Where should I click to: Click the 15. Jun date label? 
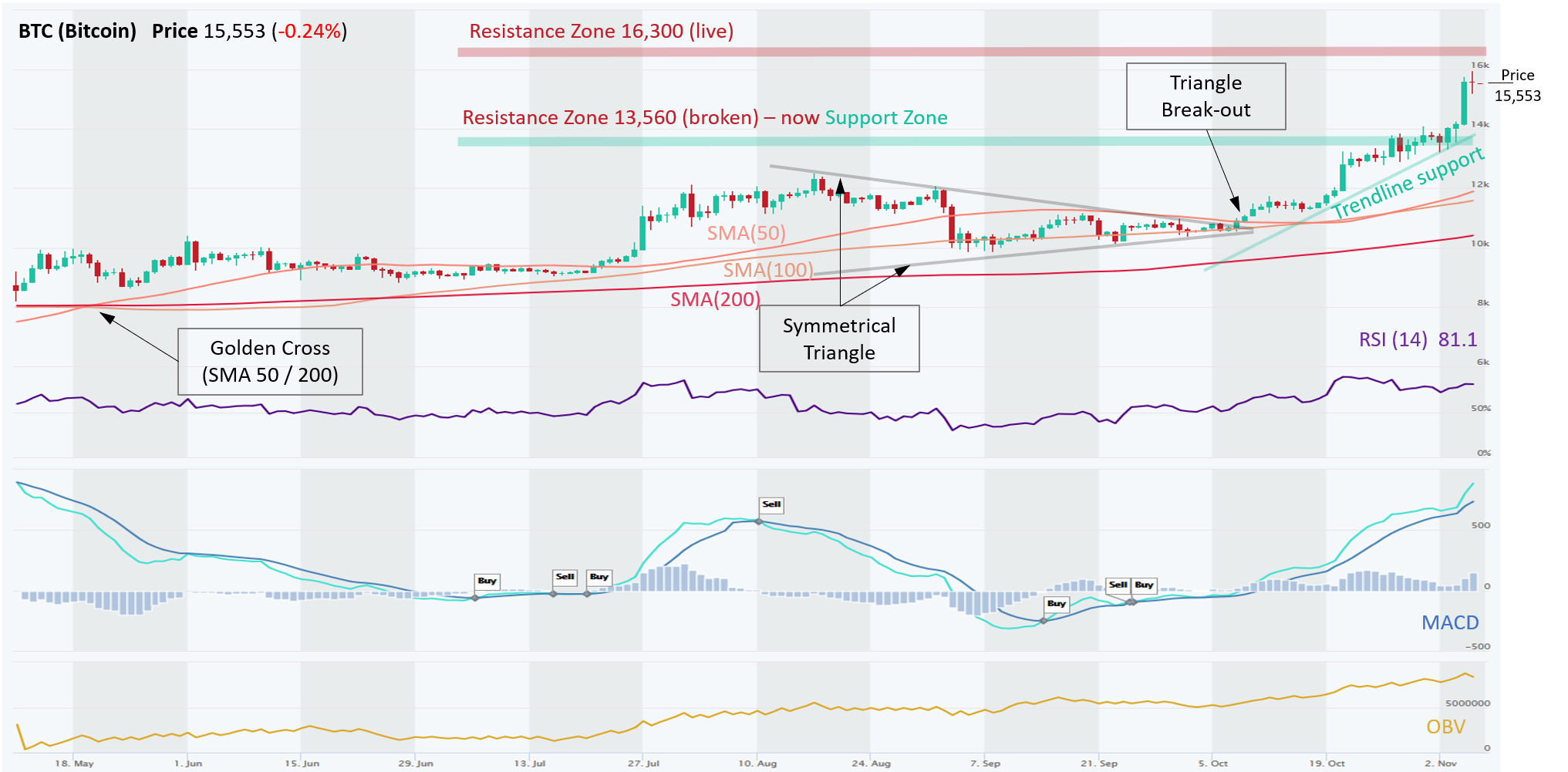(x=302, y=763)
